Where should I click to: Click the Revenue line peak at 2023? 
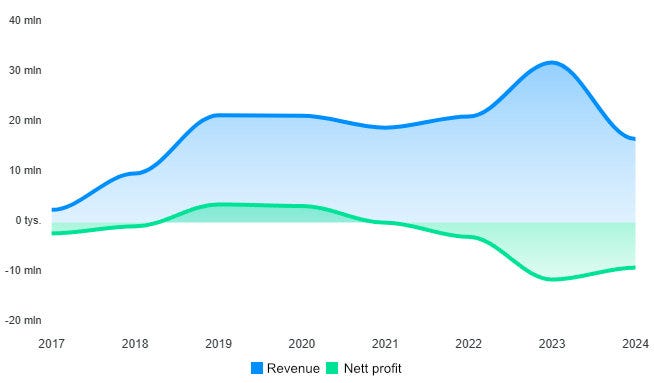tap(552, 63)
